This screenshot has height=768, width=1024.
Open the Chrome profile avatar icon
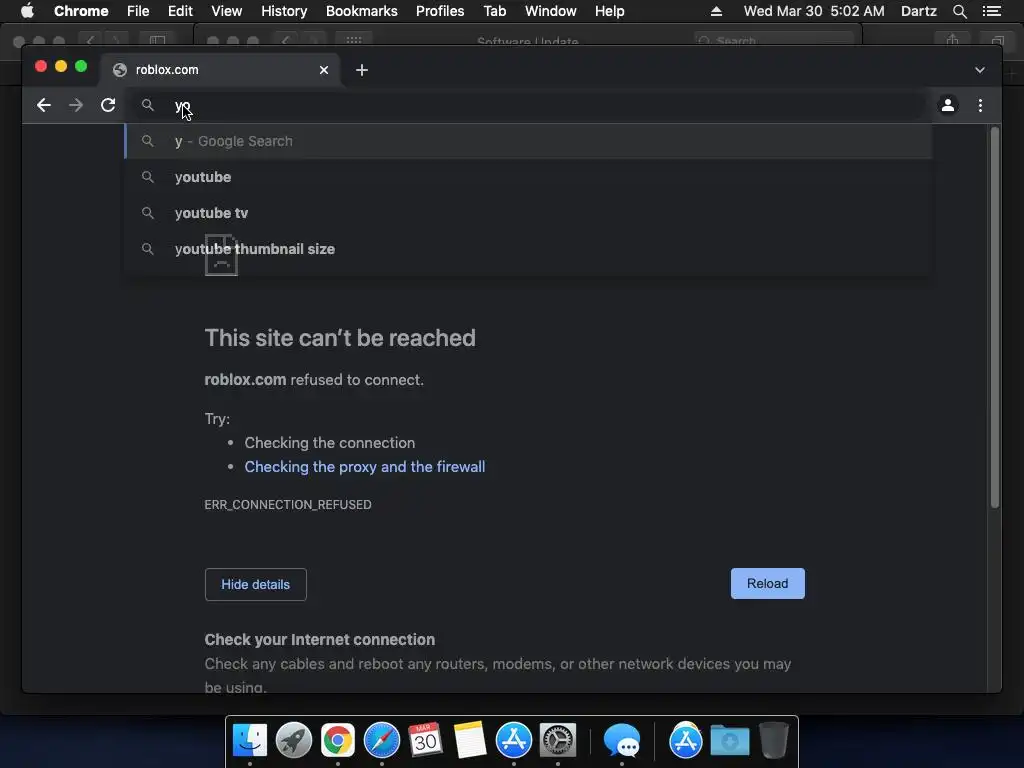click(x=948, y=105)
